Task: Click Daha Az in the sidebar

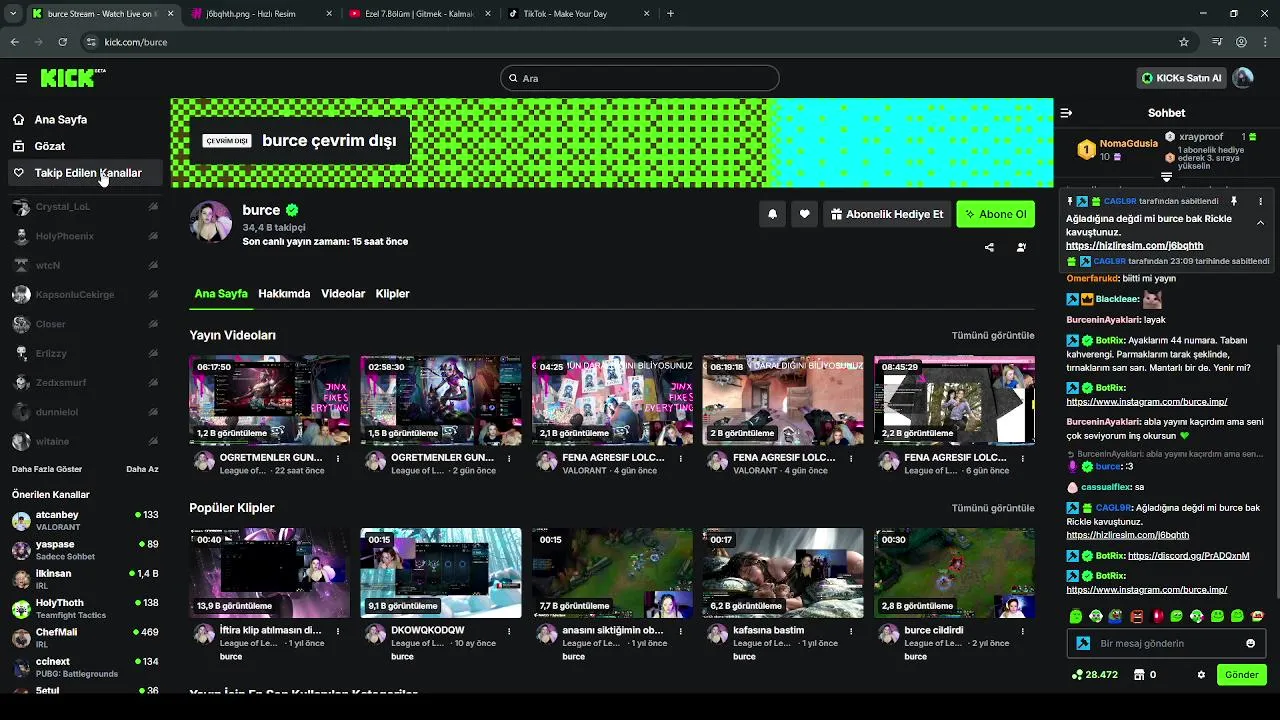Action: (142, 469)
